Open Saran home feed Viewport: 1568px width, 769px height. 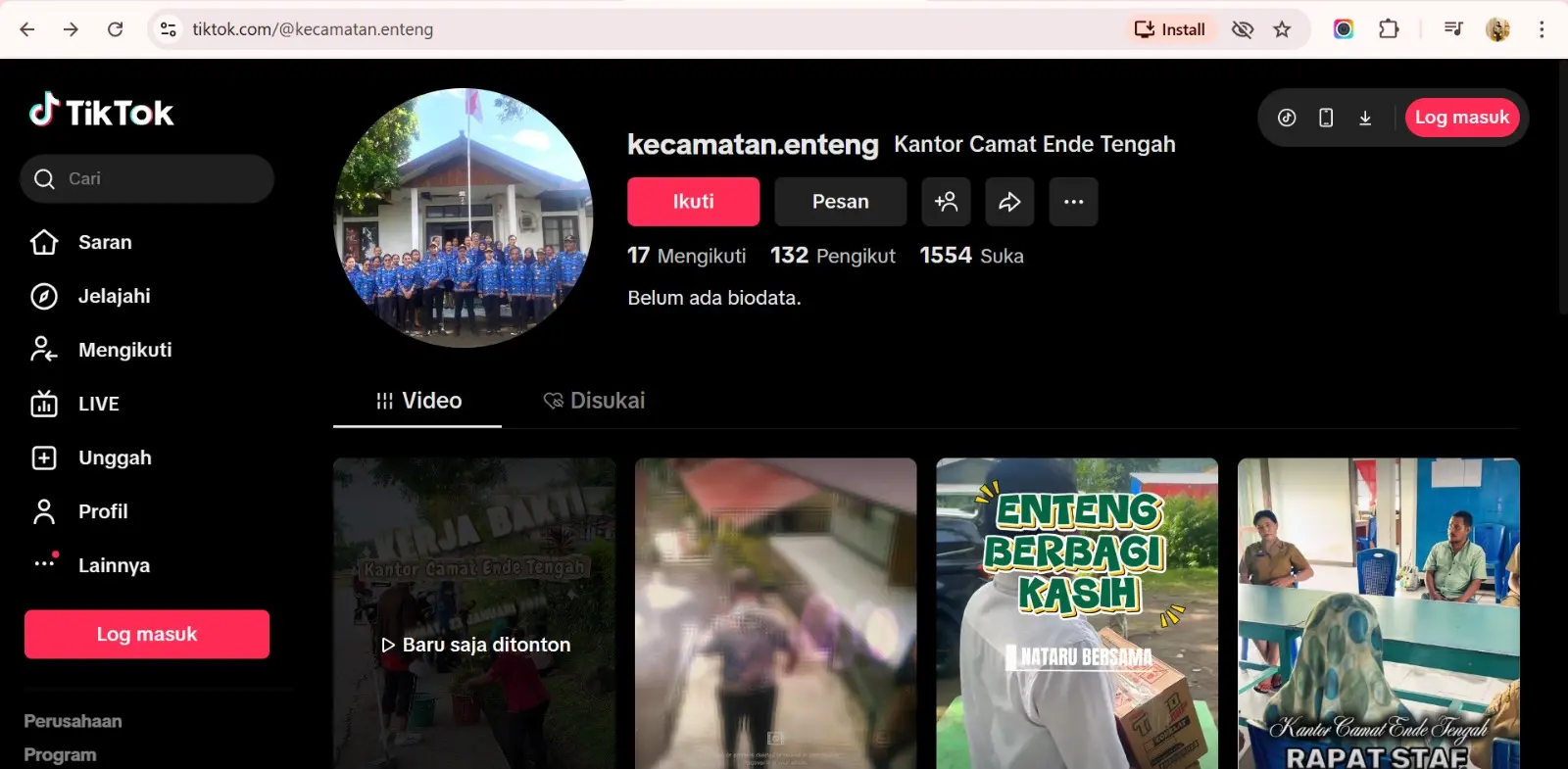click(81, 242)
